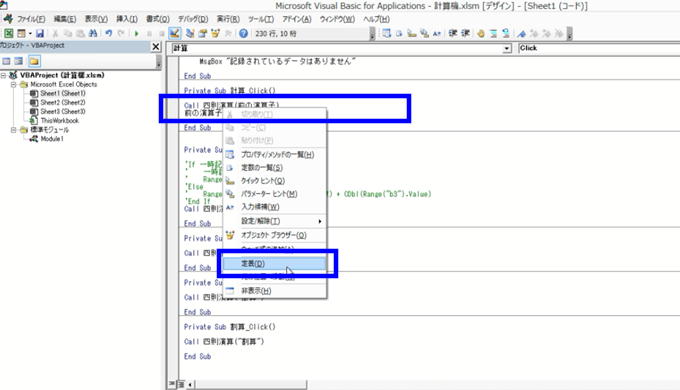The width and height of the screenshot is (680, 390).
Task: Open the ファイル(F) menu
Action: [x=31, y=19]
